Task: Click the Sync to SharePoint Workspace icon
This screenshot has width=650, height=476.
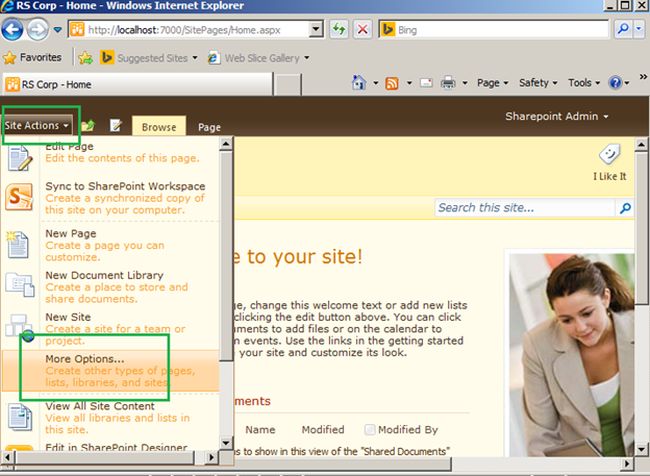Action: pos(19,197)
